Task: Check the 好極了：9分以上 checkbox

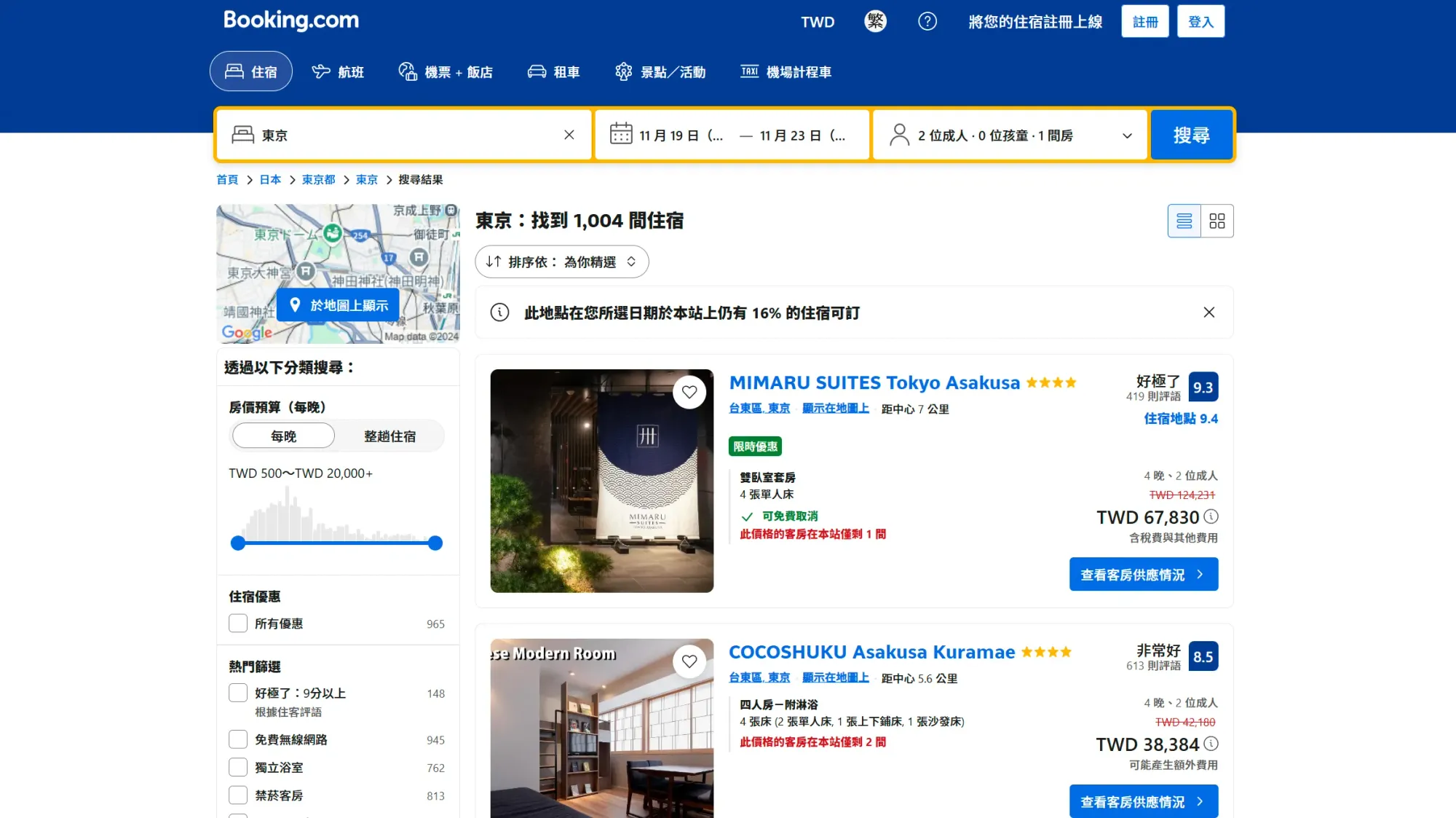Action: (238, 693)
